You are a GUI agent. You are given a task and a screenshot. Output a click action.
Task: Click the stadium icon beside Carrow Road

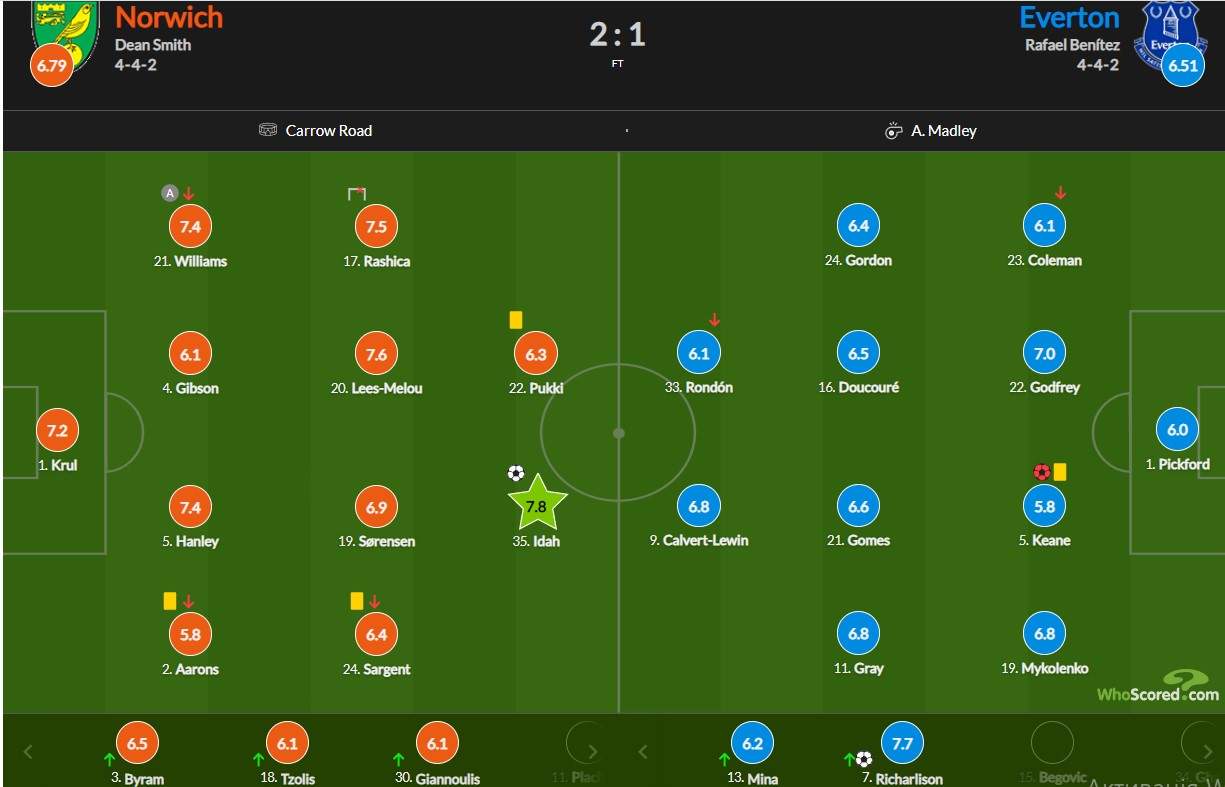point(268,130)
